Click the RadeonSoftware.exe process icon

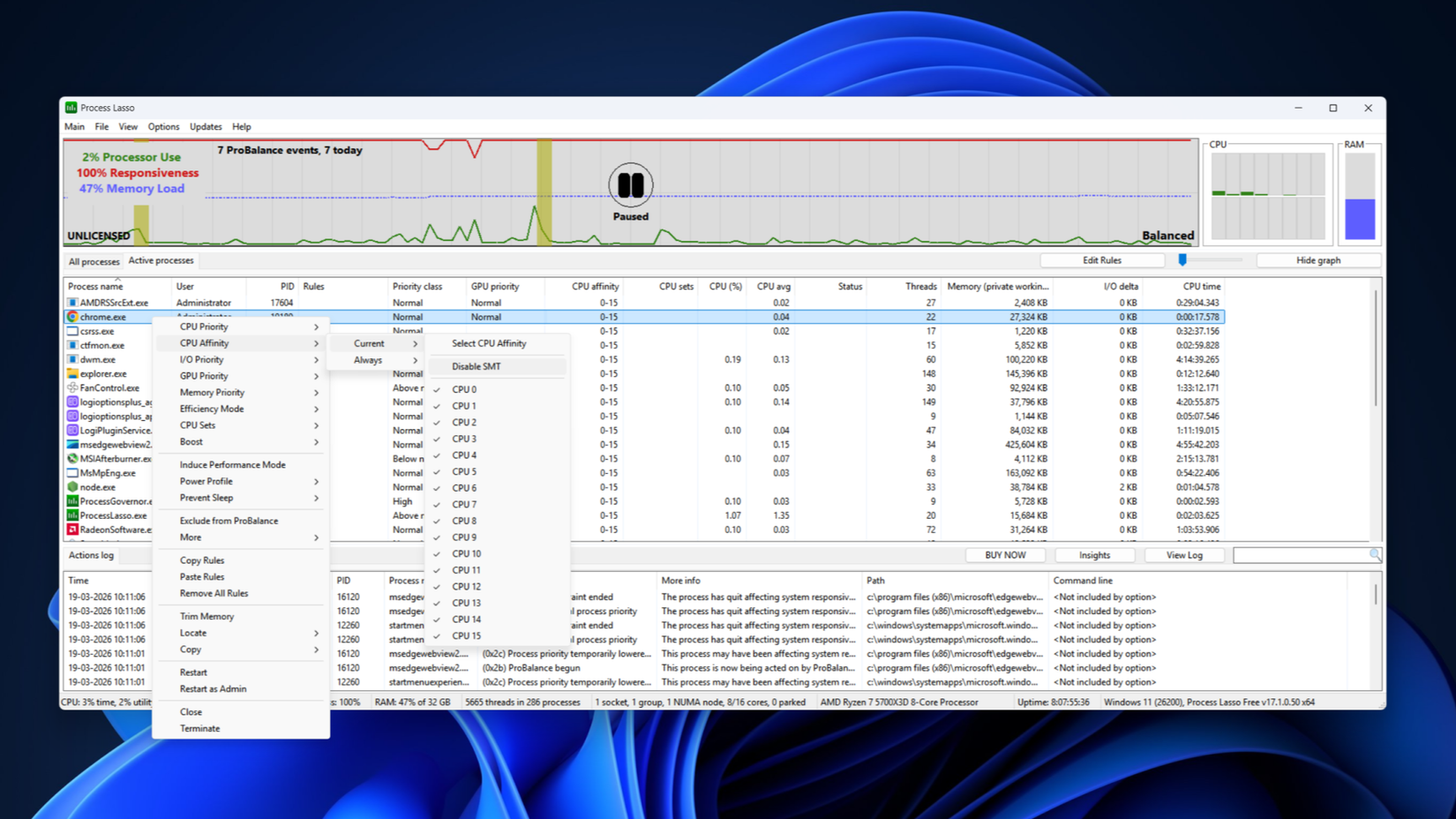74,530
